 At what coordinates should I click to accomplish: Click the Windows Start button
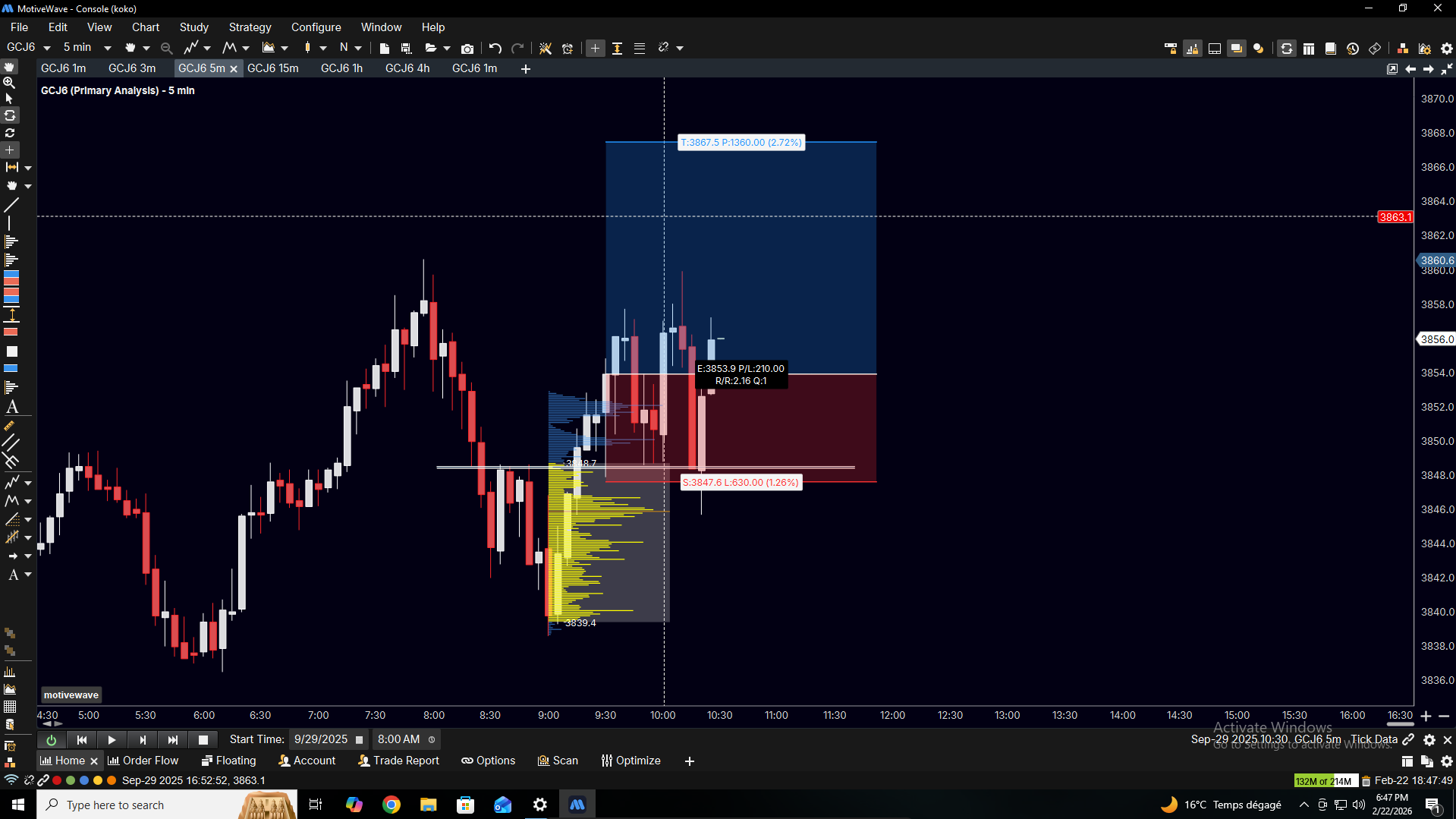coord(18,805)
